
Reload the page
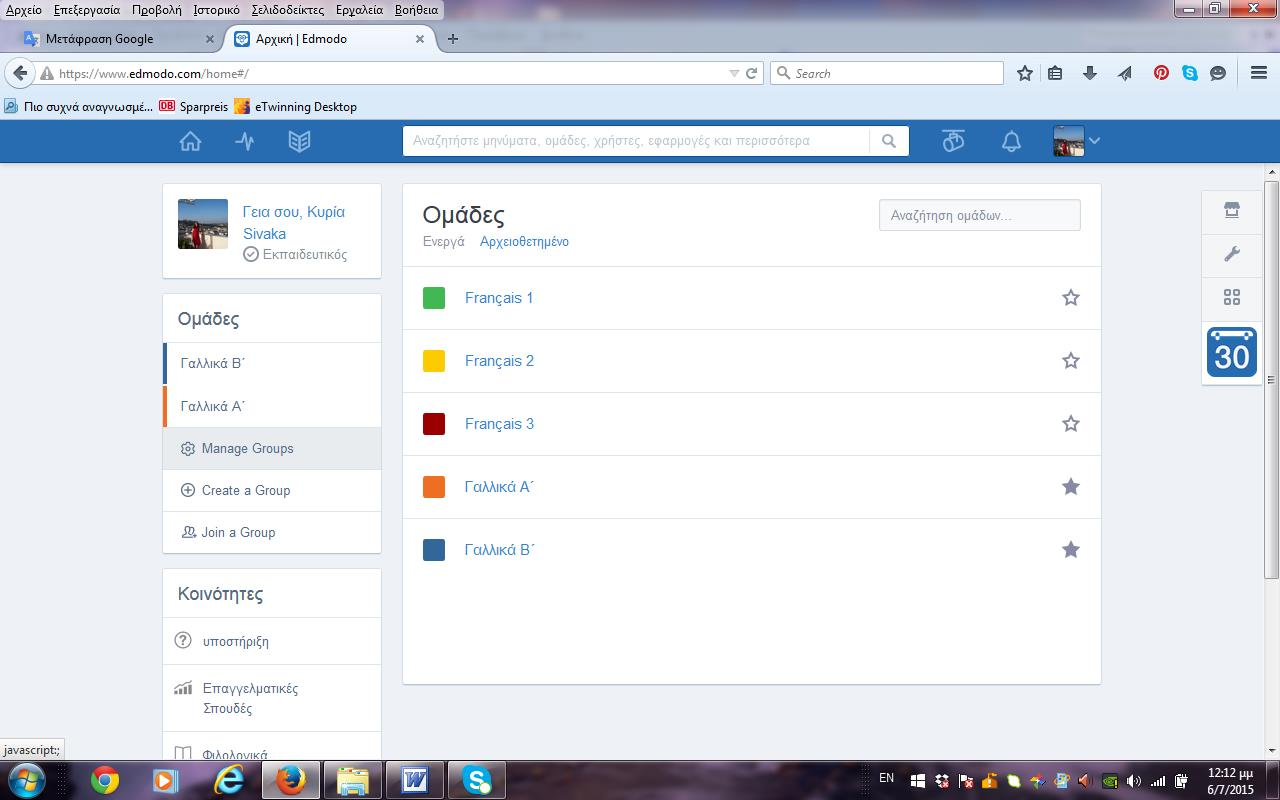point(752,73)
